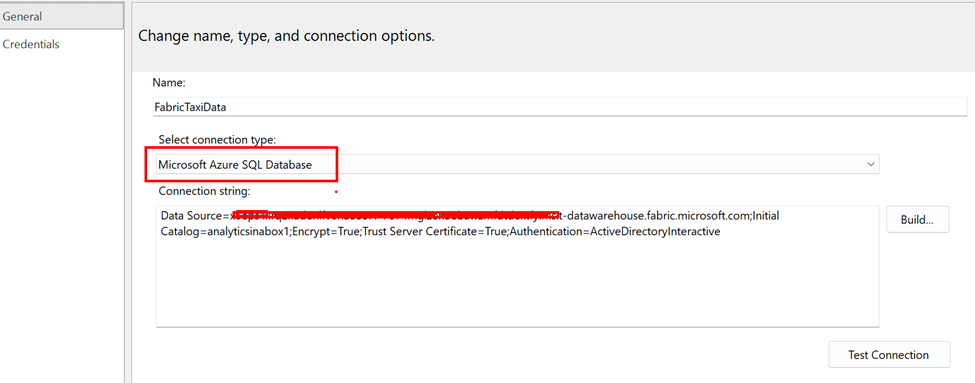Click Encrypt=True in the connection string

328,232
